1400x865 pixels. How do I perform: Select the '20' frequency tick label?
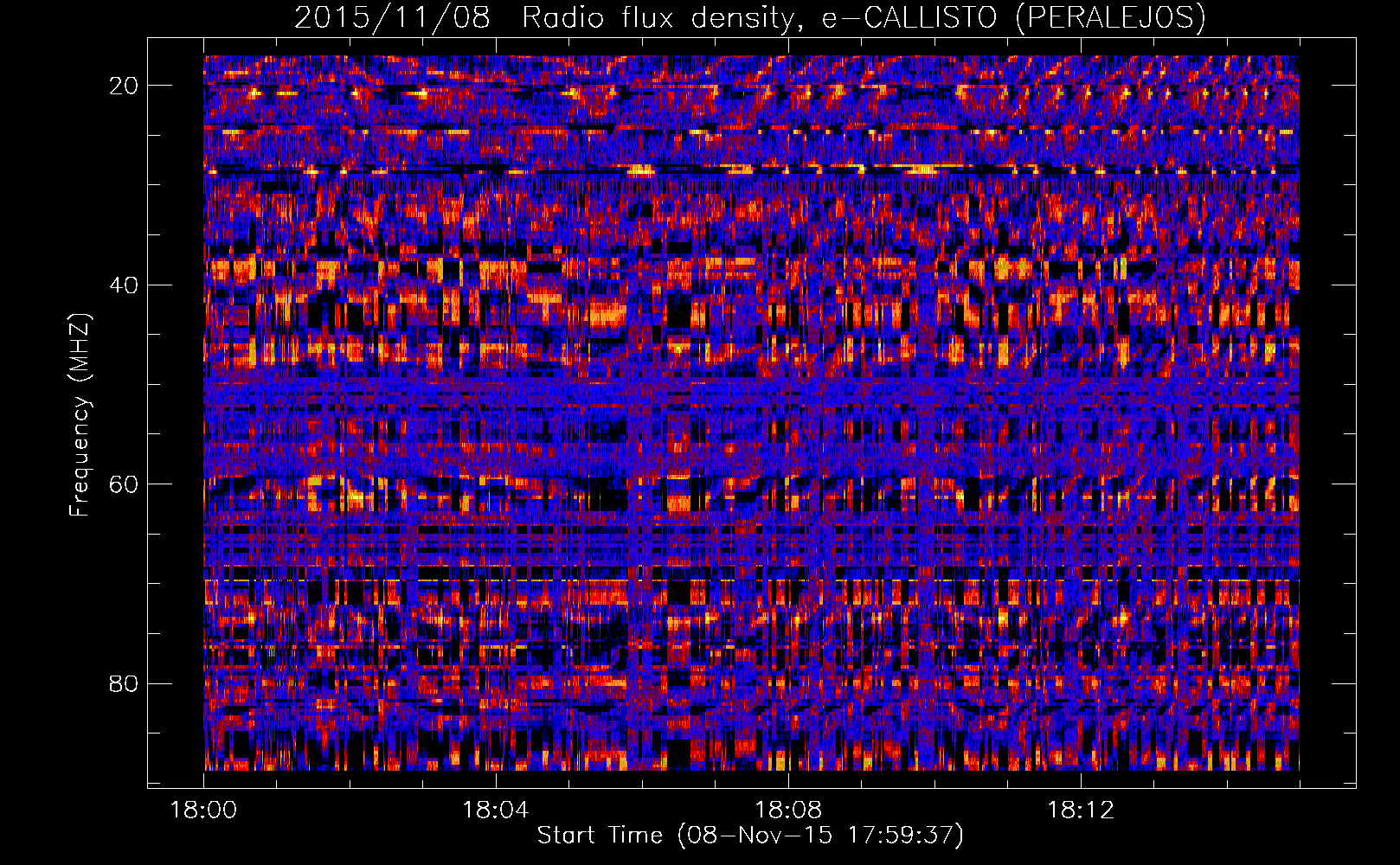(x=125, y=86)
